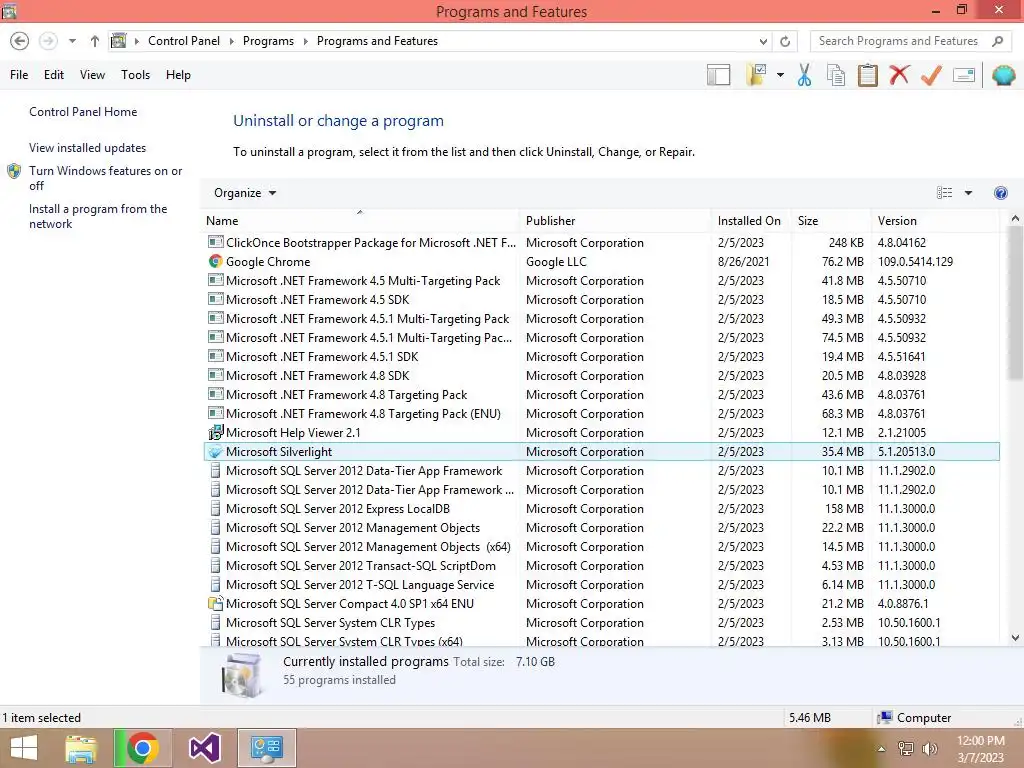The image size is (1024, 768).
Task: Click the Up one level arrow
Action: 95,41
